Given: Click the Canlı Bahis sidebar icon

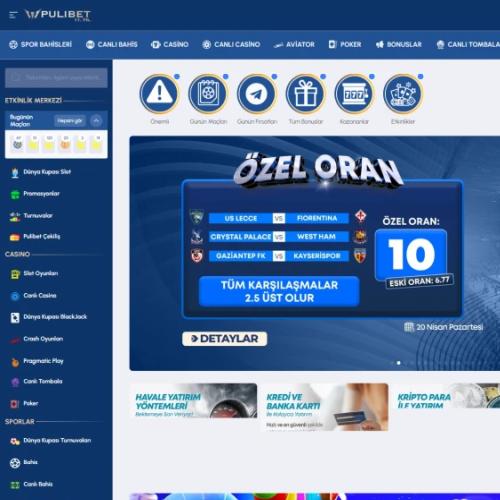Looking at the screenshot, I should [x=15, y=485].
